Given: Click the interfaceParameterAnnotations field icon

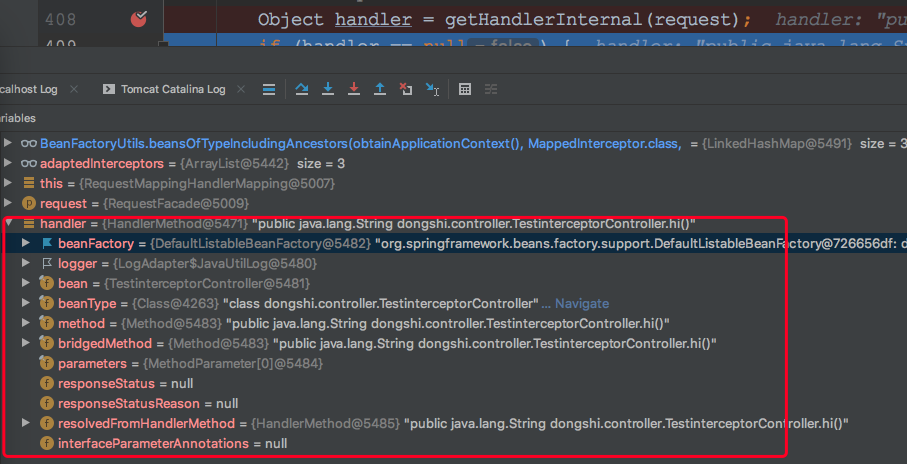Looking at the screenshot, I should [46, 444].
